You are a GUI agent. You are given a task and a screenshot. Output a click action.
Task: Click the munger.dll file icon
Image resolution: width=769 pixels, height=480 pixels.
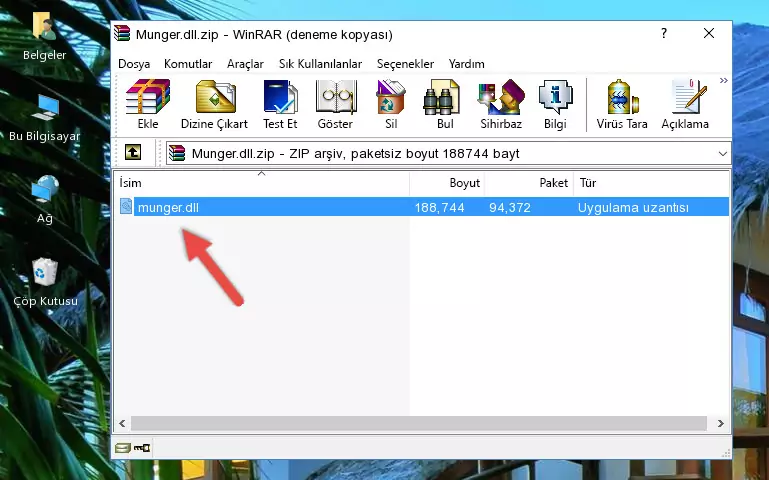click(126, 206)
